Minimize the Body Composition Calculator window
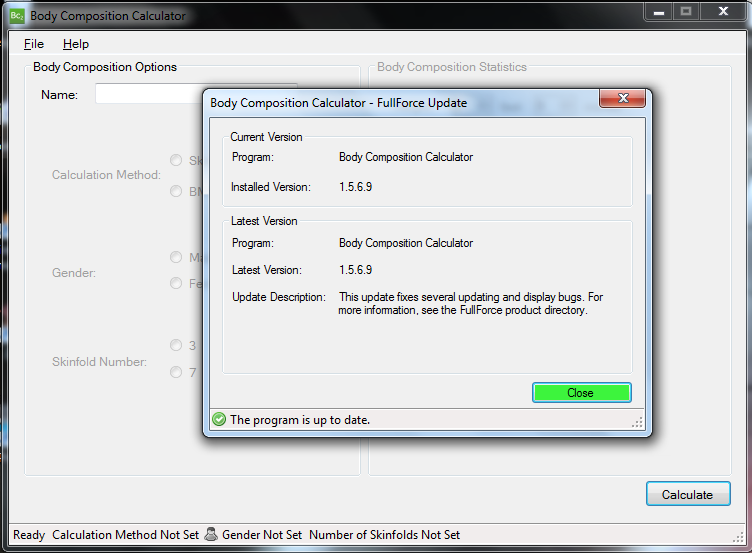This screenshot has height=553, width=752. coord(659,12)
